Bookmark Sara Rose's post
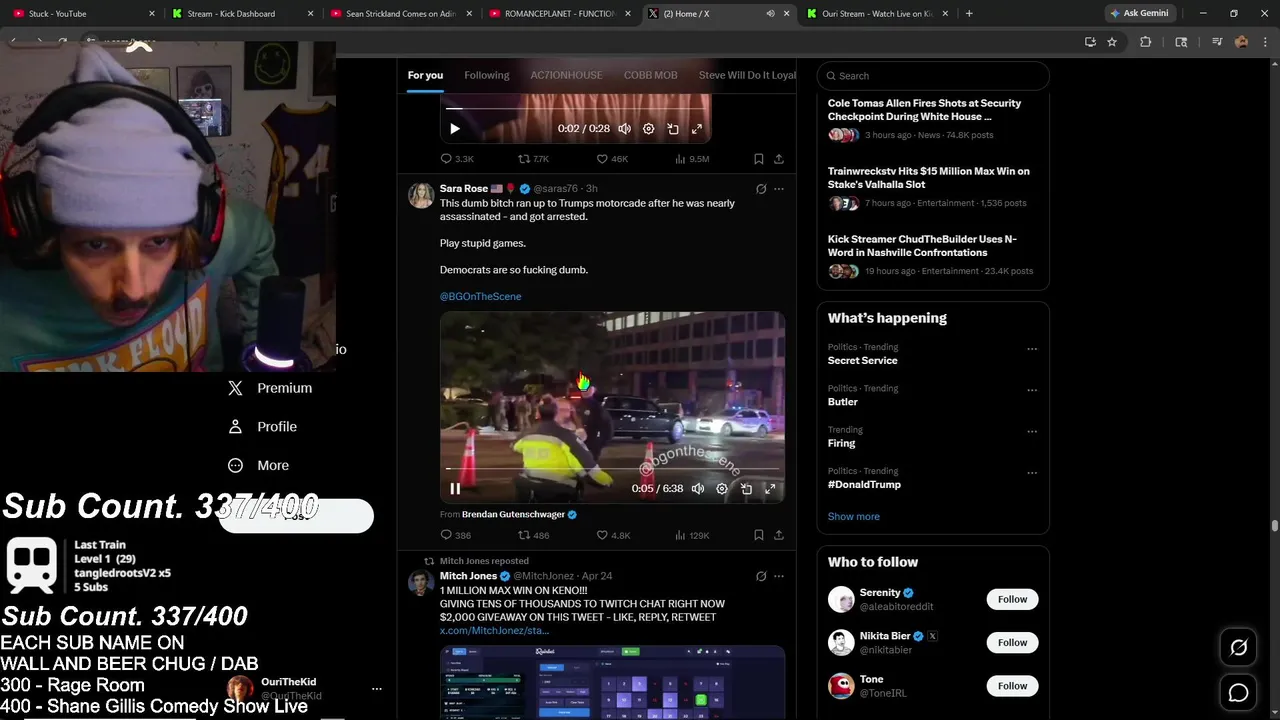Screen dimensions: 1280x720 [759, 535]
